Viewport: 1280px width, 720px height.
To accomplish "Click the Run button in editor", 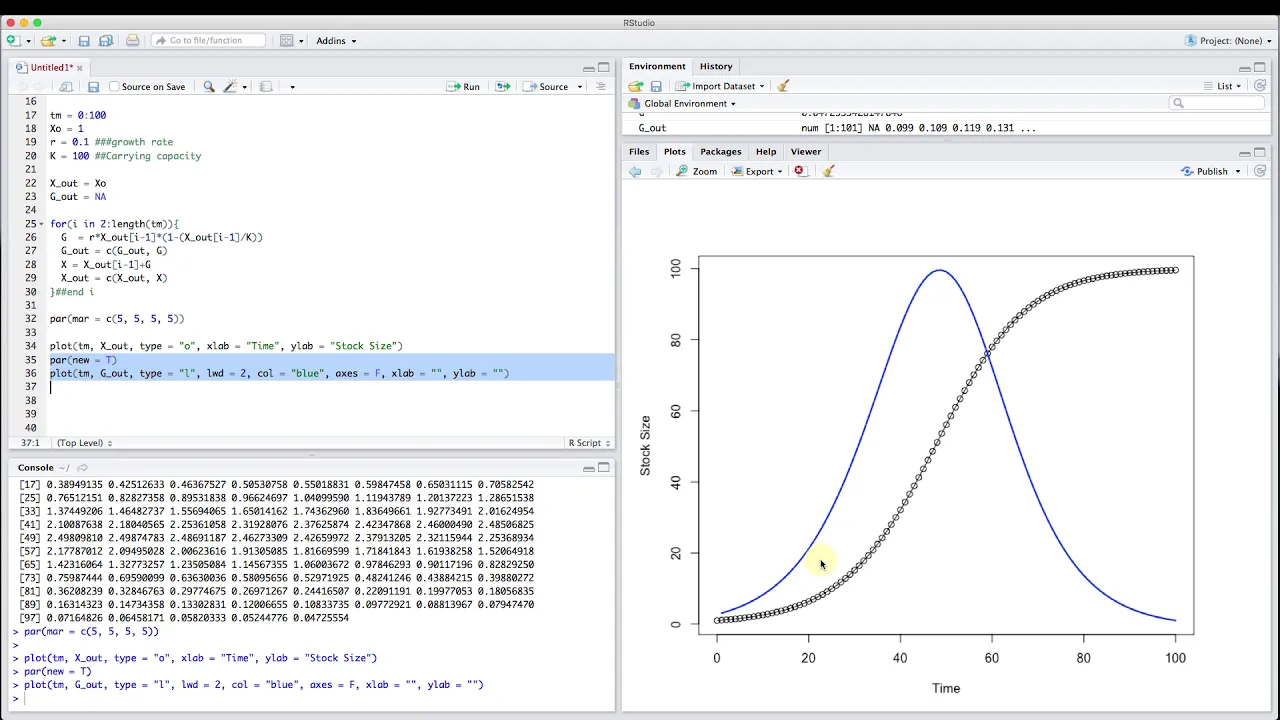I will pyautogui.click(x=463, y=87).
